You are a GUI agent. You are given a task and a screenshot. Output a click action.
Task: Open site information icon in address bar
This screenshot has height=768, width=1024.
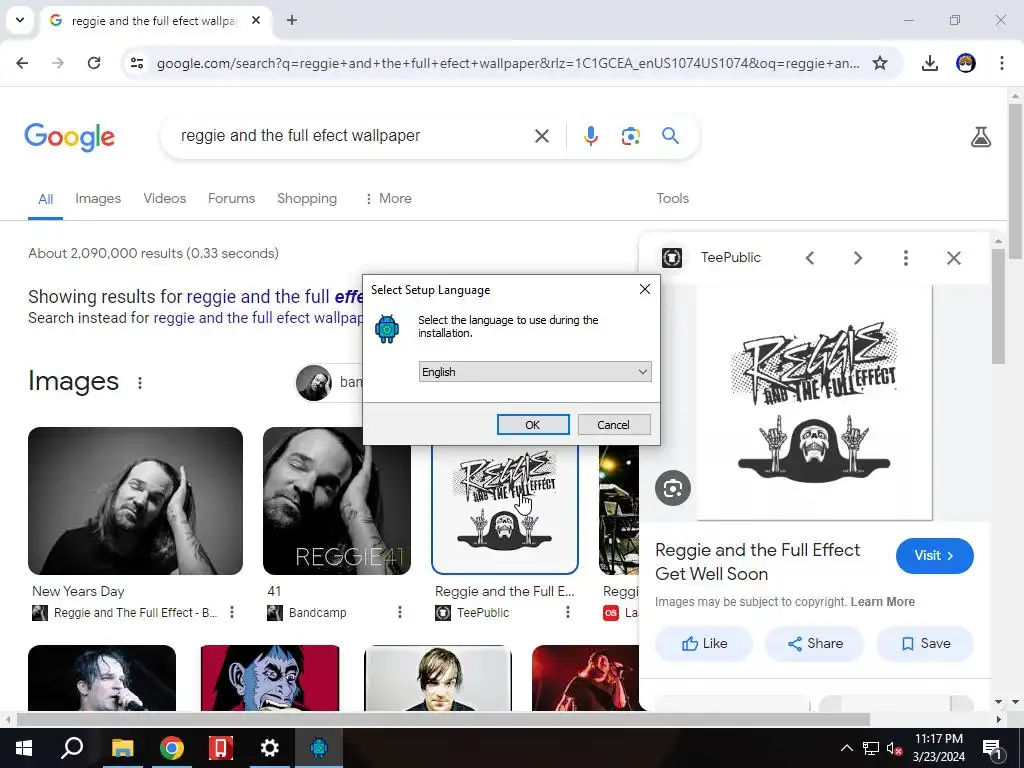(136, 63)
